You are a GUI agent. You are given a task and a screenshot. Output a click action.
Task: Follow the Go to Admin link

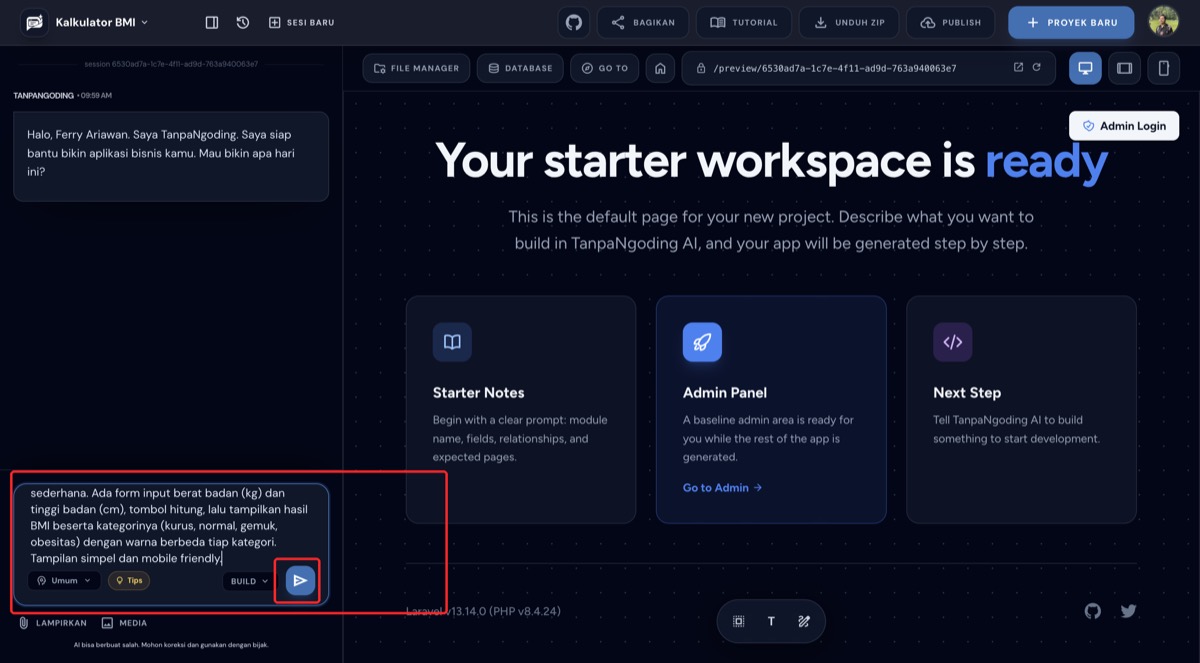pyautogui.click(x=722, y=488)
